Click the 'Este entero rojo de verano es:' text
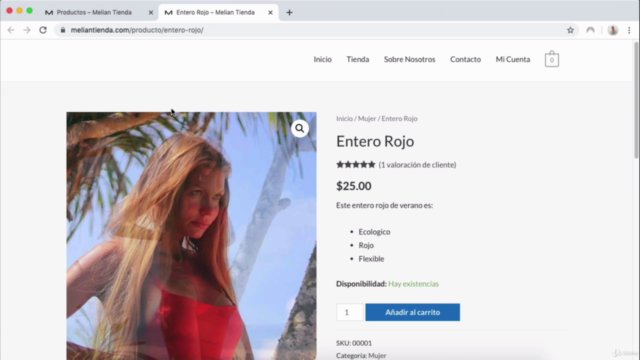640x360 pixels. coord(384,205)
